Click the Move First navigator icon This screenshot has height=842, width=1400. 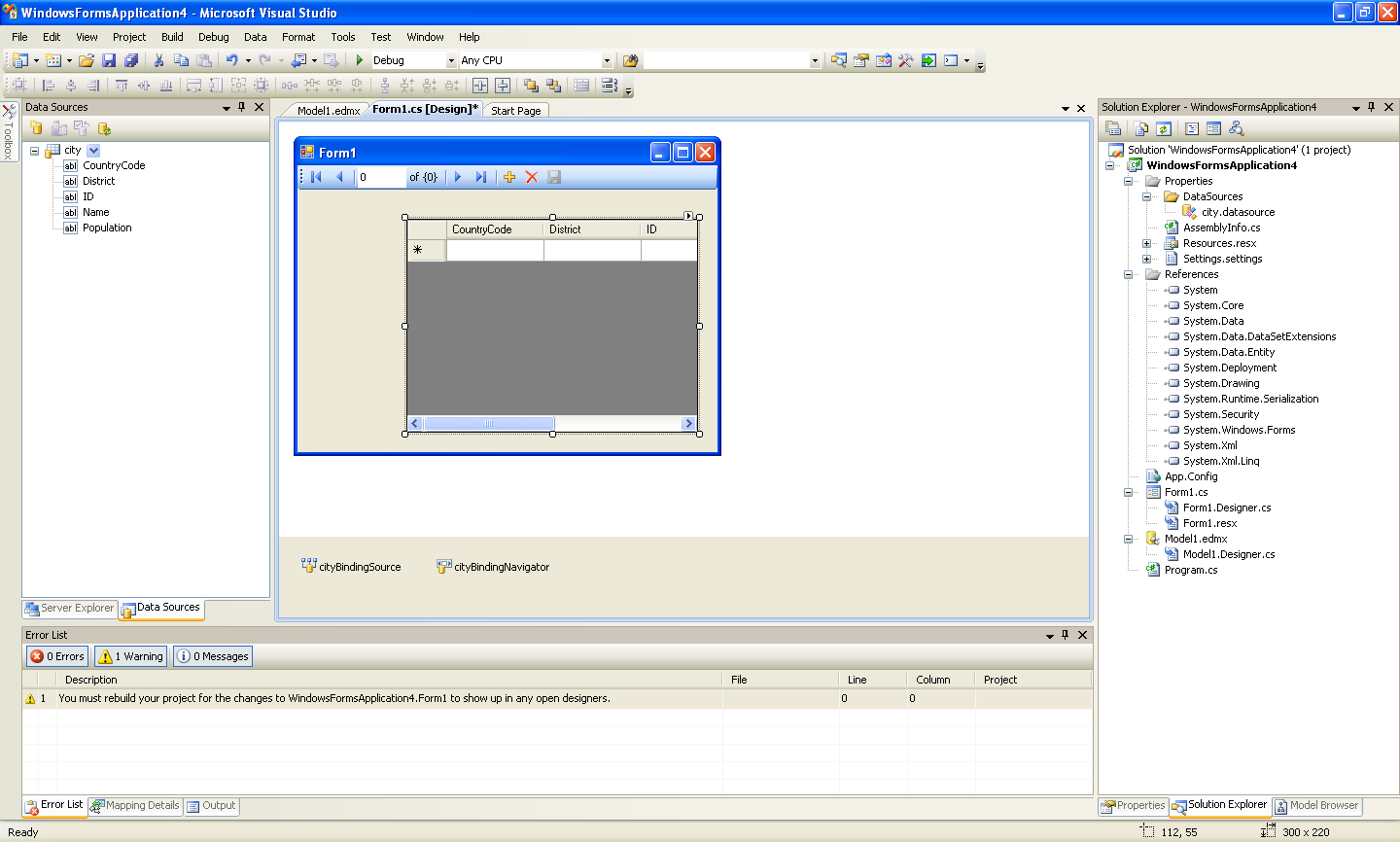click(x=316, y=177)
